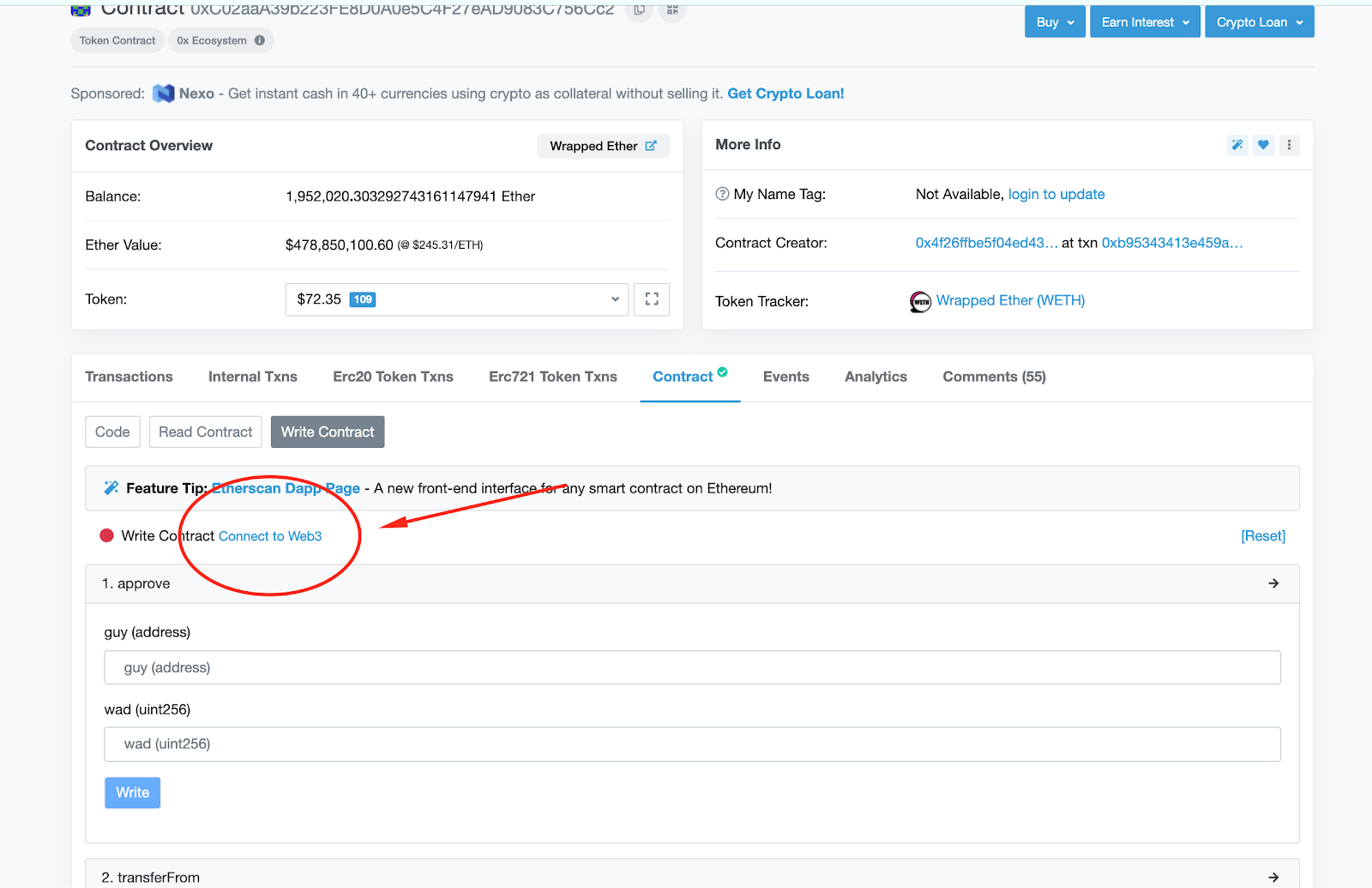Click the Token Contract tag
The width and height of the screenshot is (1372, 888).
[117, 40]
